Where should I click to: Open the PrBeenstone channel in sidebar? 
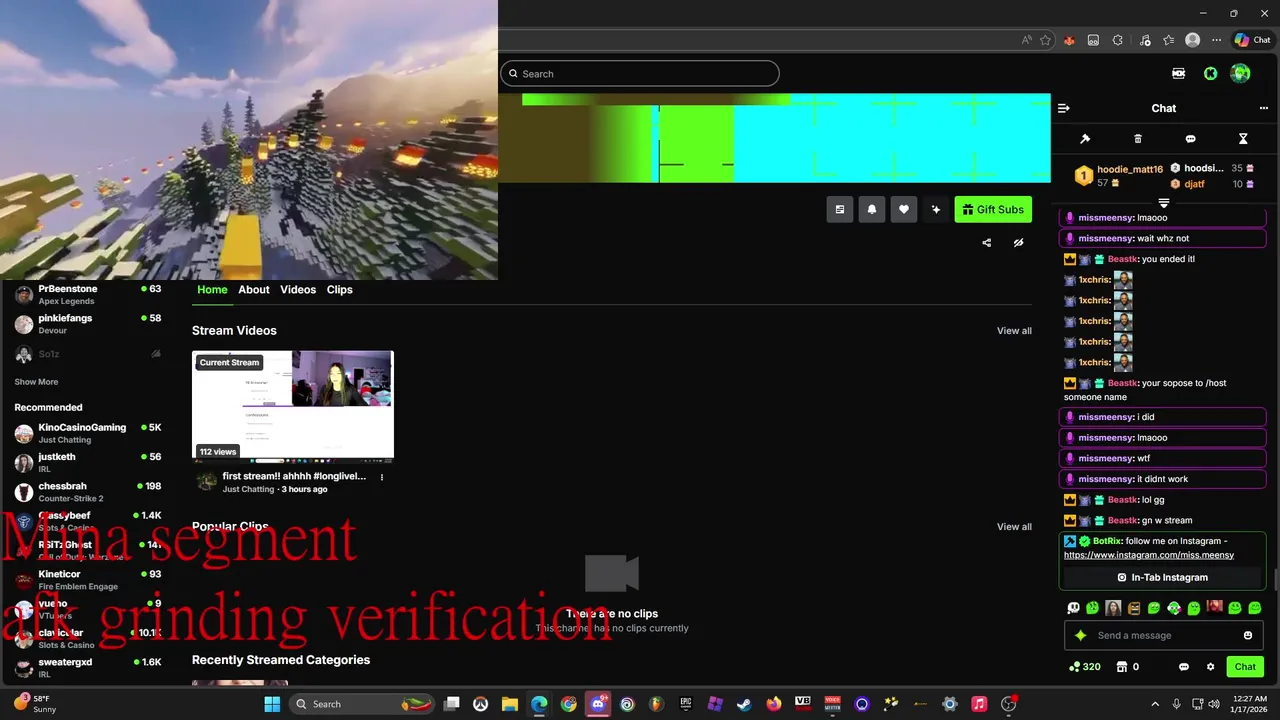(x=88, y=294)
